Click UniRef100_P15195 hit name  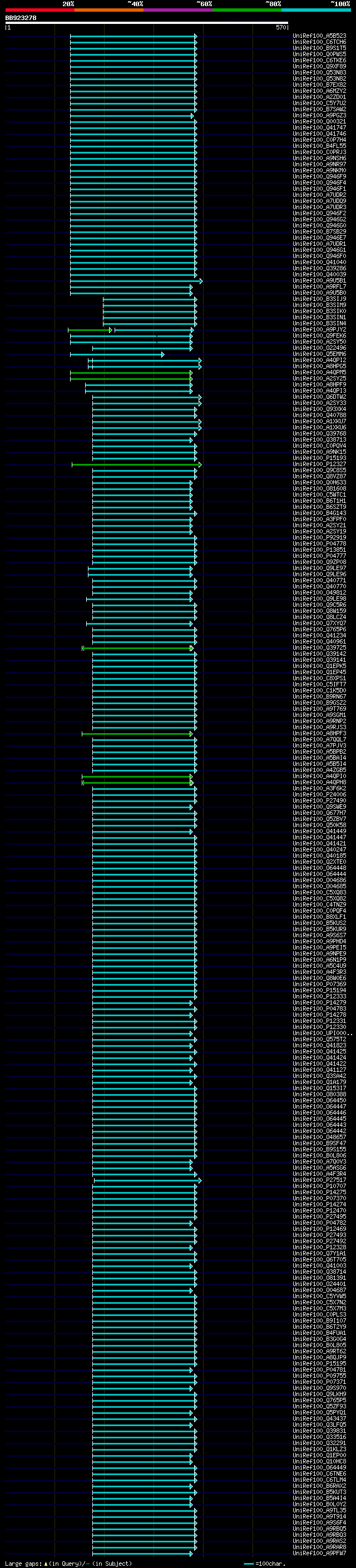tap(319, 1364)
